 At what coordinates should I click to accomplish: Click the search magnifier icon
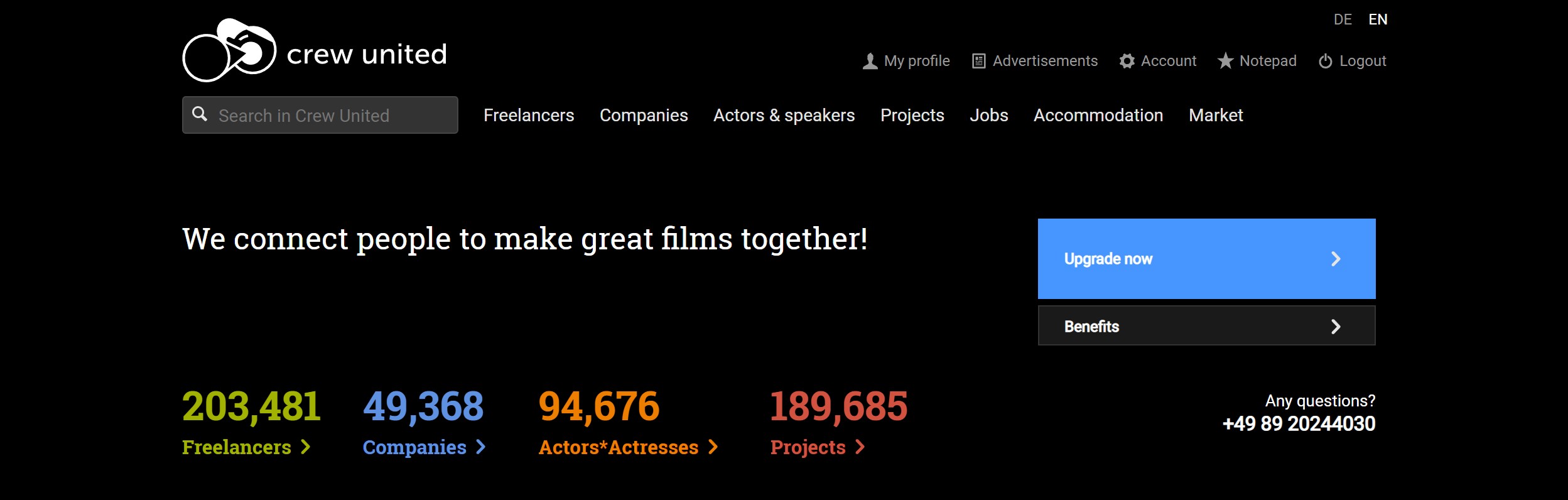click(x=200, y=114)
